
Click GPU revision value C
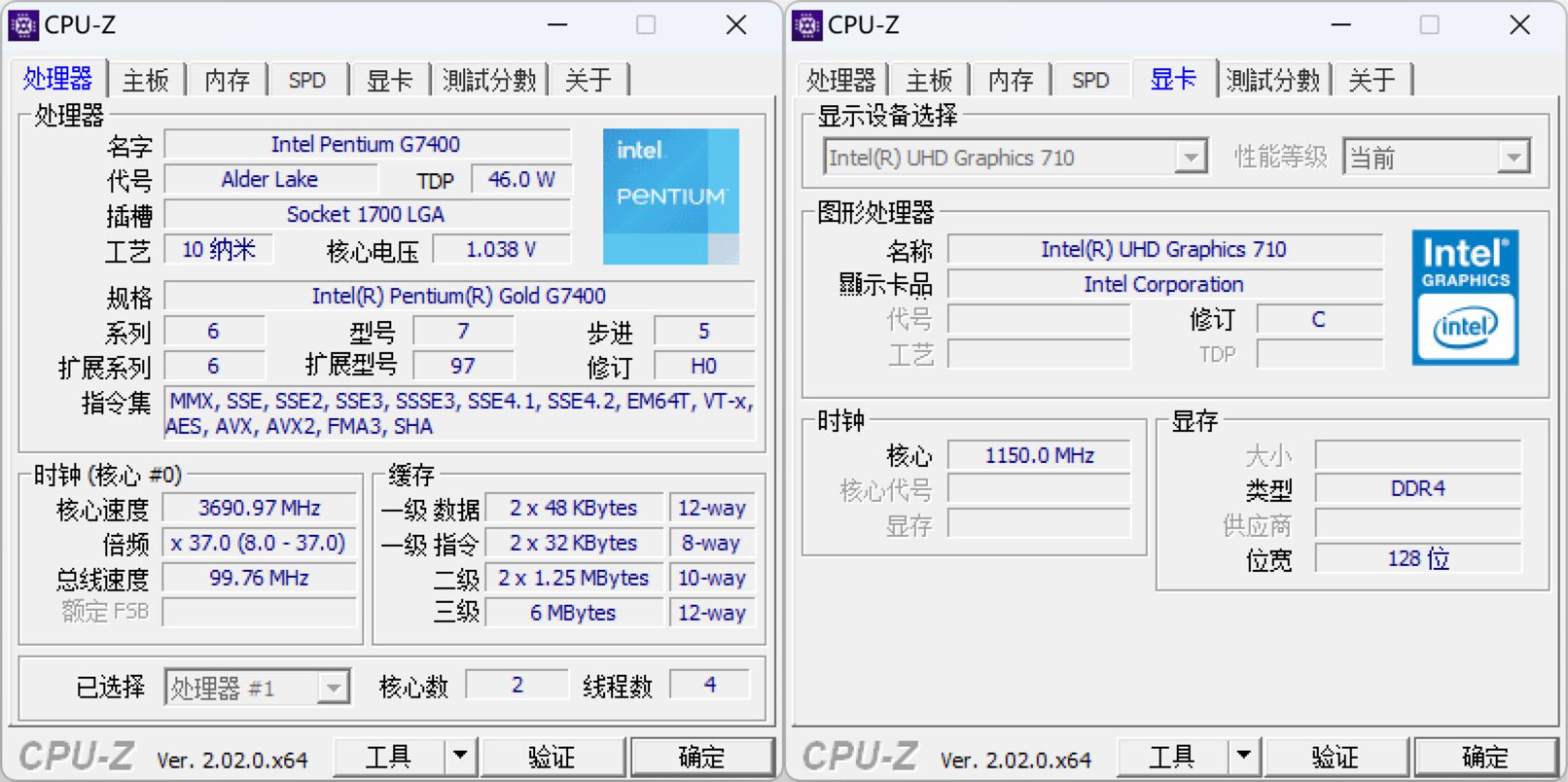tap(1319, 319)
